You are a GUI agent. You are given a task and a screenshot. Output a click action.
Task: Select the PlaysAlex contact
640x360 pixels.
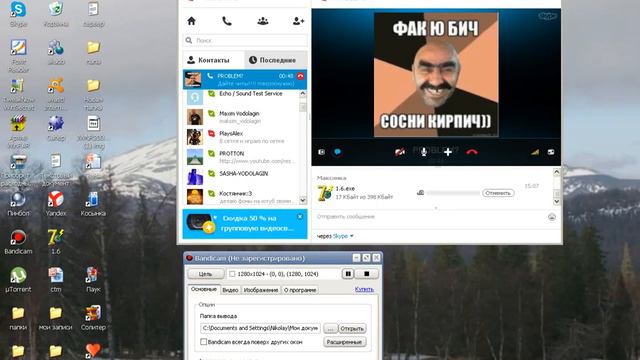(x=242, y=137)
